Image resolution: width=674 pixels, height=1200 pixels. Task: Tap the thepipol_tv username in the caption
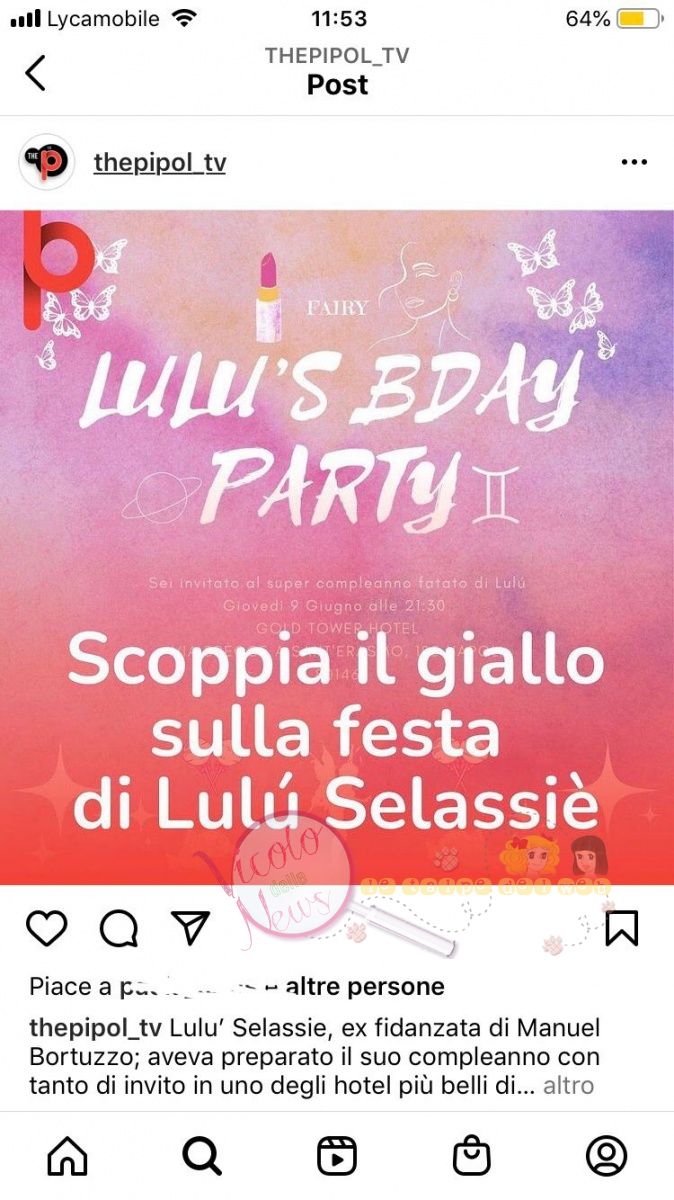coord(96,1029)
